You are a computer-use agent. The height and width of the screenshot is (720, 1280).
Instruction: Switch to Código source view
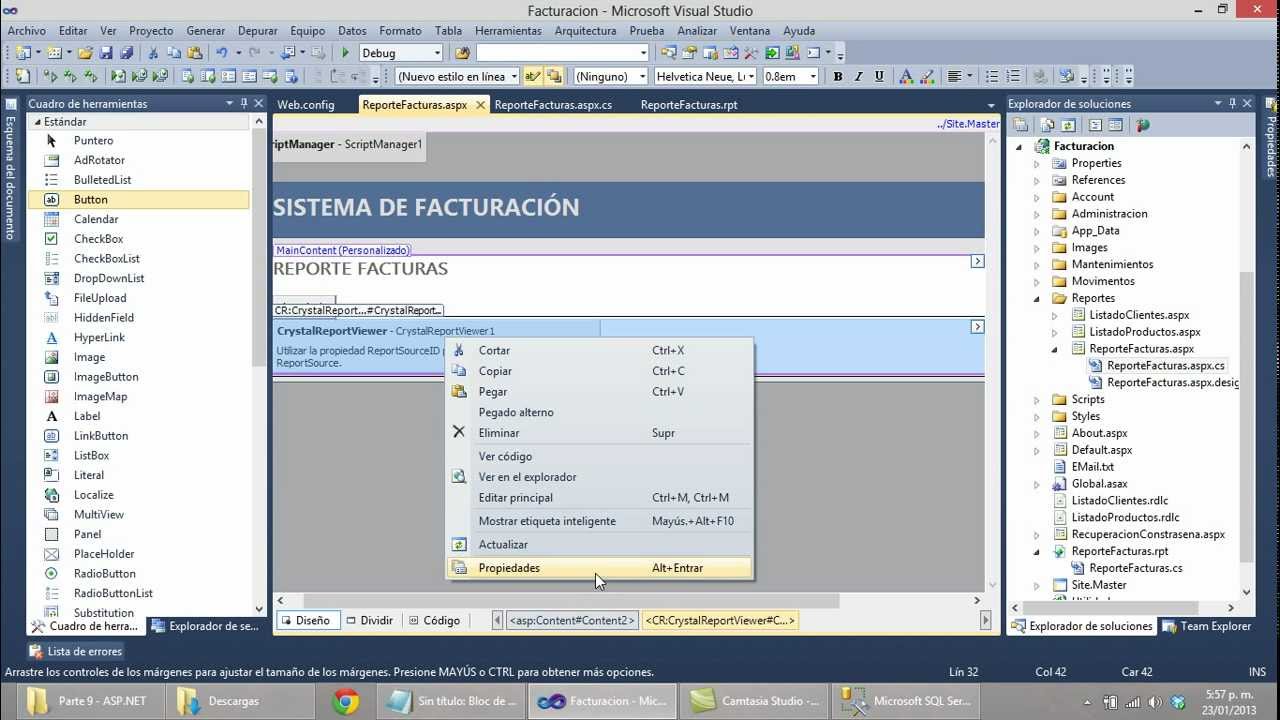(x=434, y=620)
